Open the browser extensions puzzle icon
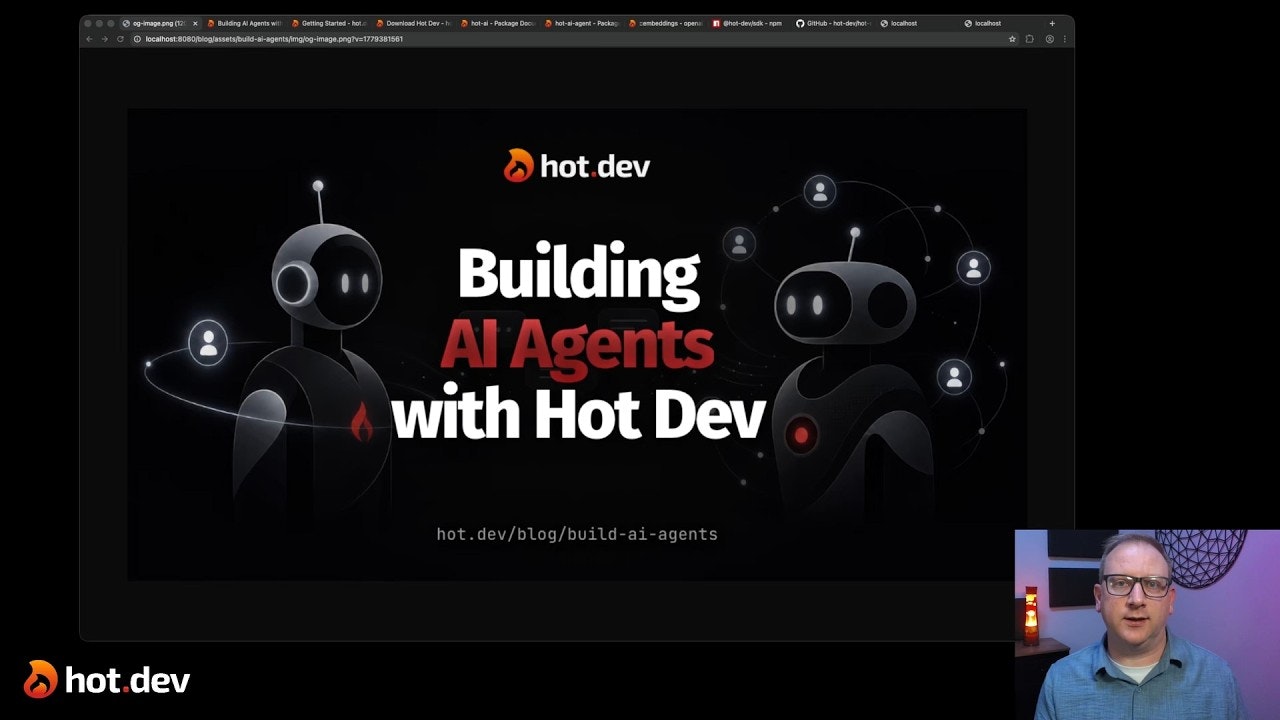Viewport: 1280px width, 720px height. (x=1030, y=39)
